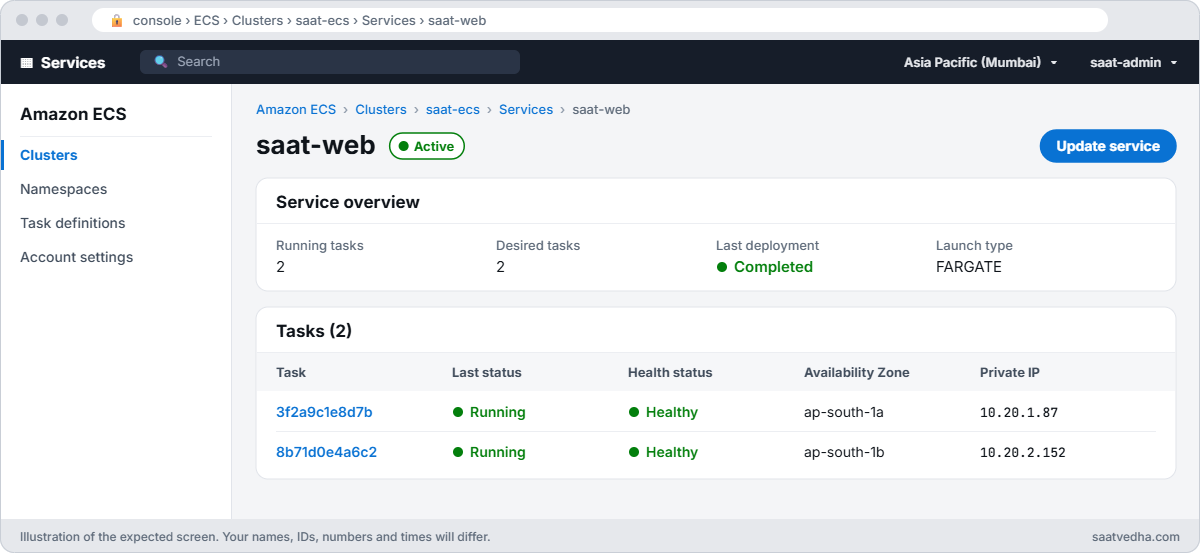Click the FARGATE launch type value
The width and height of the screenshot is (1200, 553).
[969, 267]
